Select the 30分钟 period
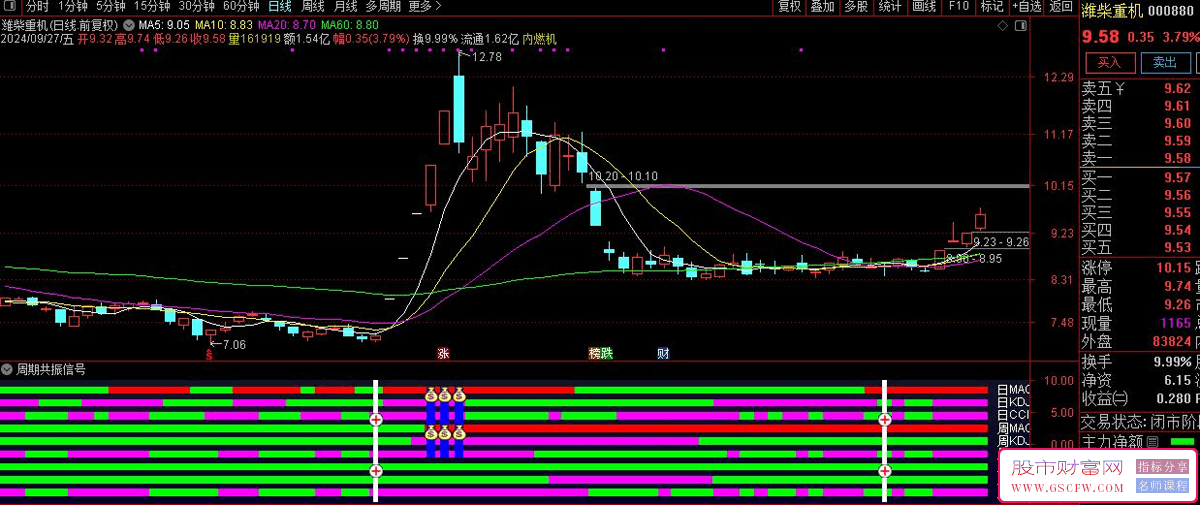The height and width of the screenshot is (505, 1200). [x=197, y=7]
